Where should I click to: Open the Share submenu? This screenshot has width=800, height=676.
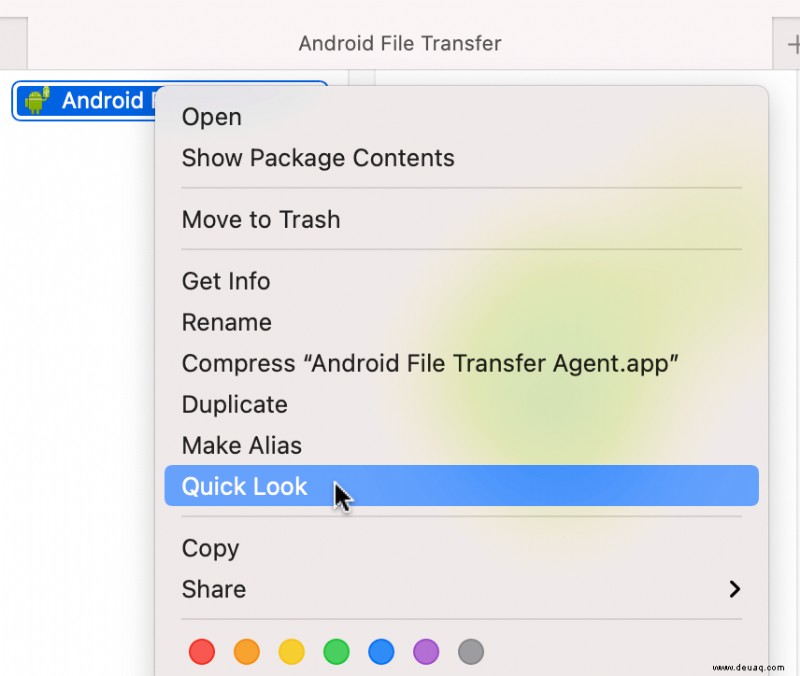[461, 589]
